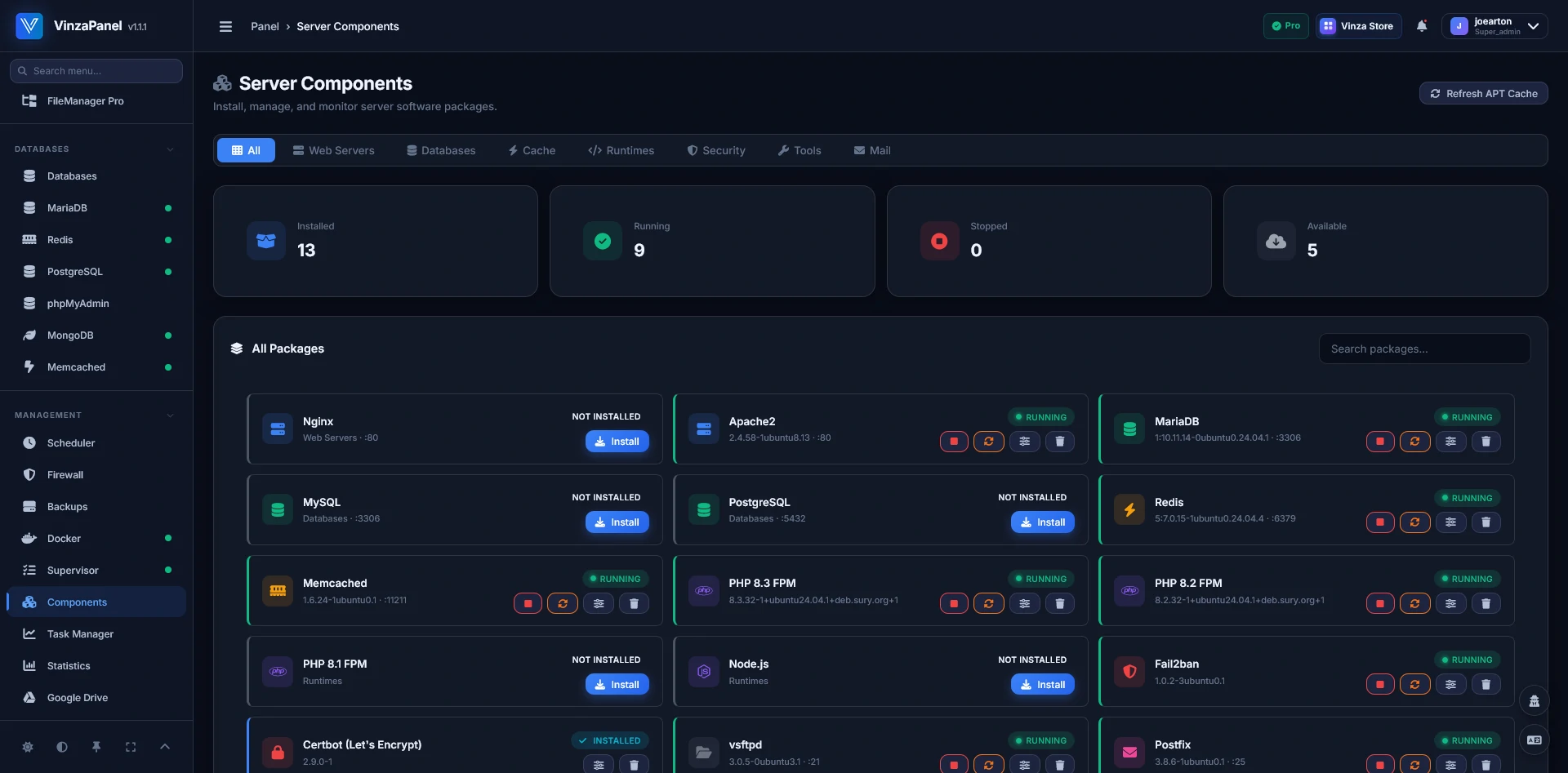
Task: Go to Panel in the breadcrumb
Action: [x=265, y=26]
